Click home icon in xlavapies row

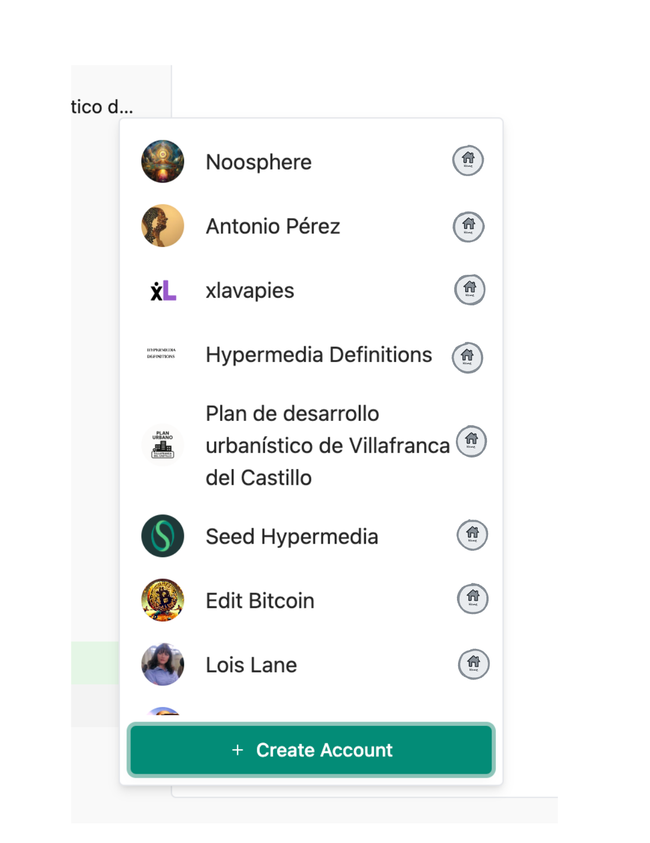point(469,290)
